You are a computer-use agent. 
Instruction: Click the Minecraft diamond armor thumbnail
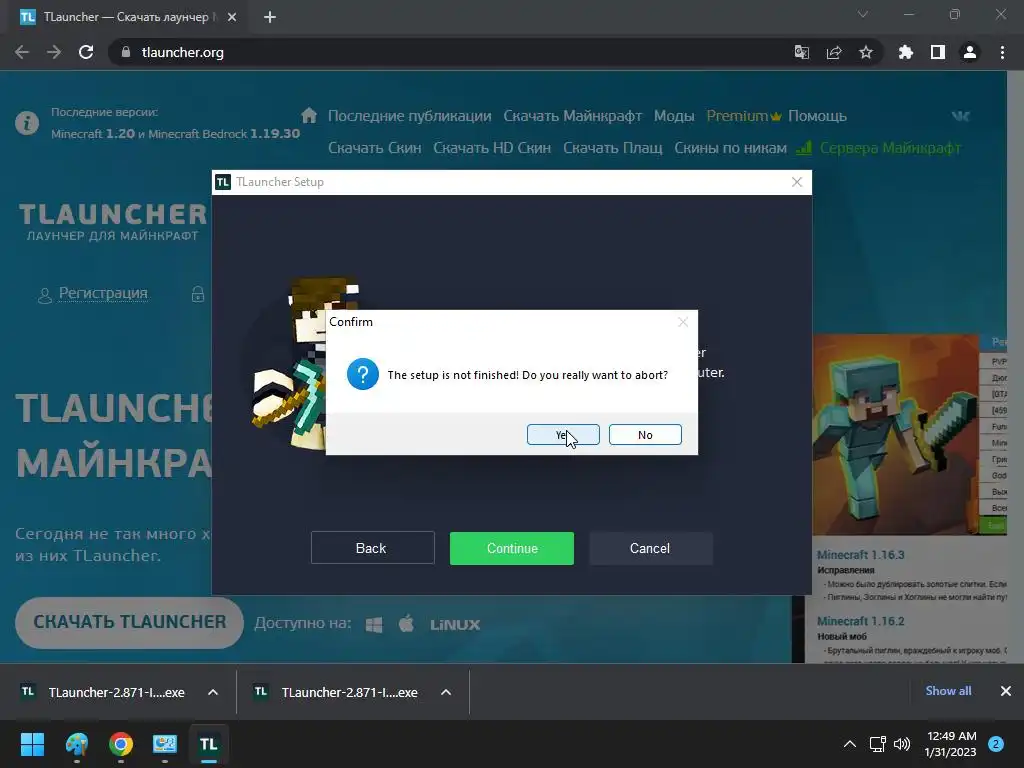(895, 435)
